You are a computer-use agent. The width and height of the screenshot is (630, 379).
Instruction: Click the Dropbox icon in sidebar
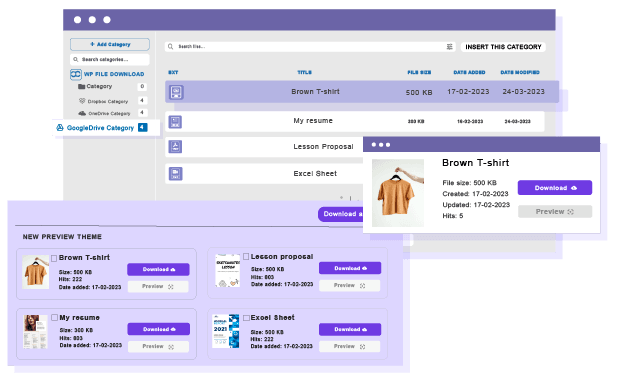[82, 101]
